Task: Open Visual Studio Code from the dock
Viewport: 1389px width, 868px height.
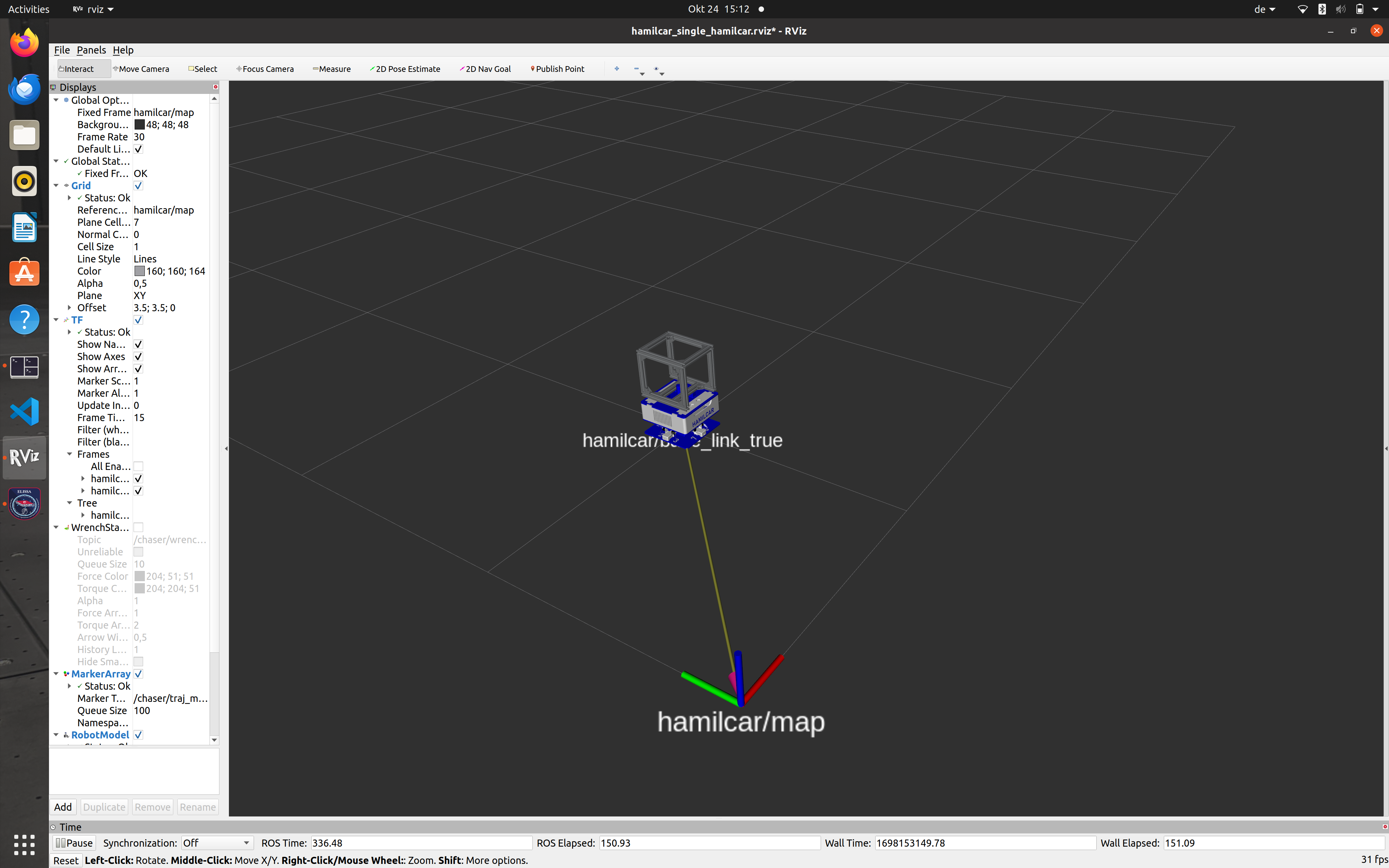Action: [24, 411]
